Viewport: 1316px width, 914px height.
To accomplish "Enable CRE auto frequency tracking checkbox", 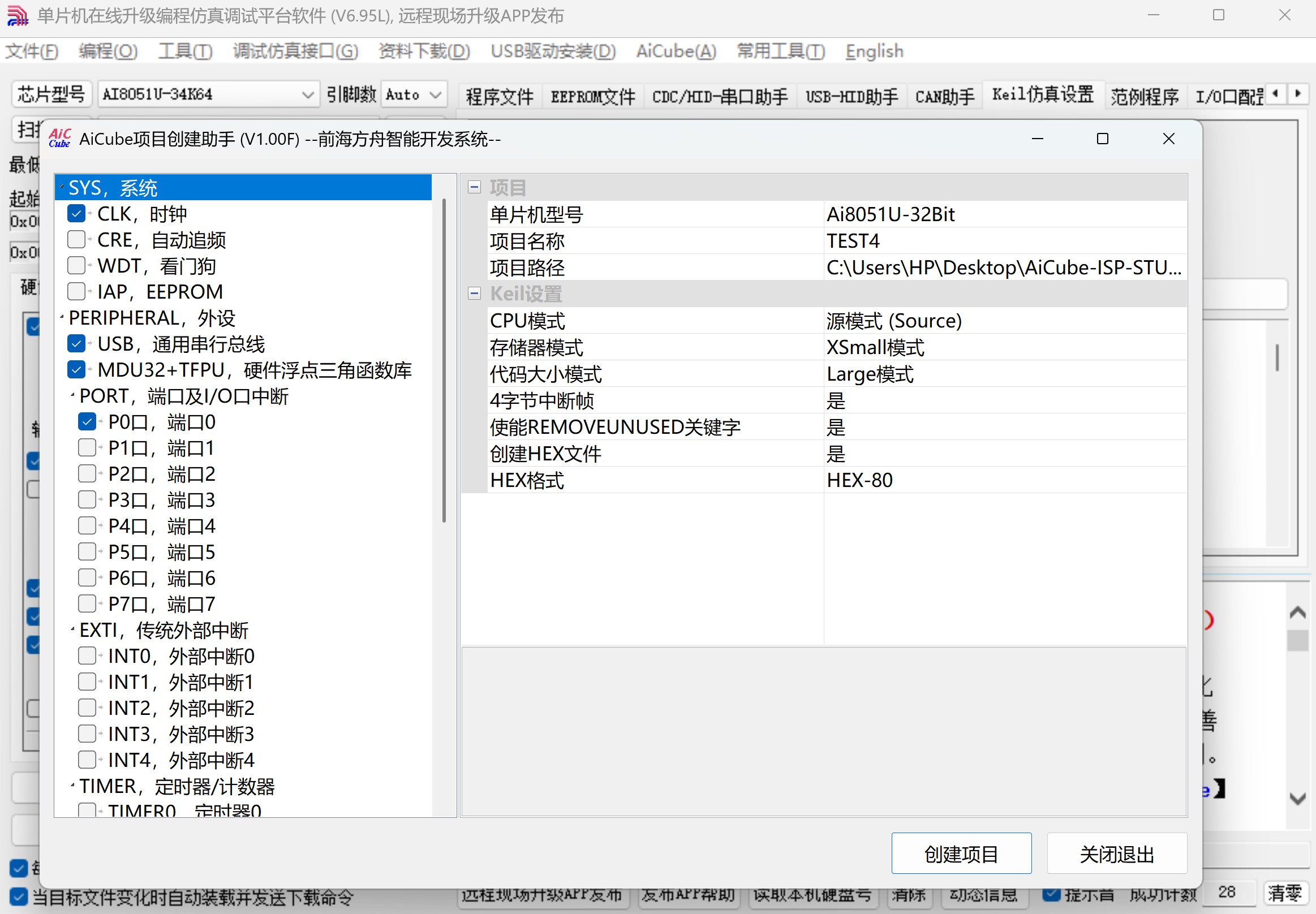I will click(76, 239).
